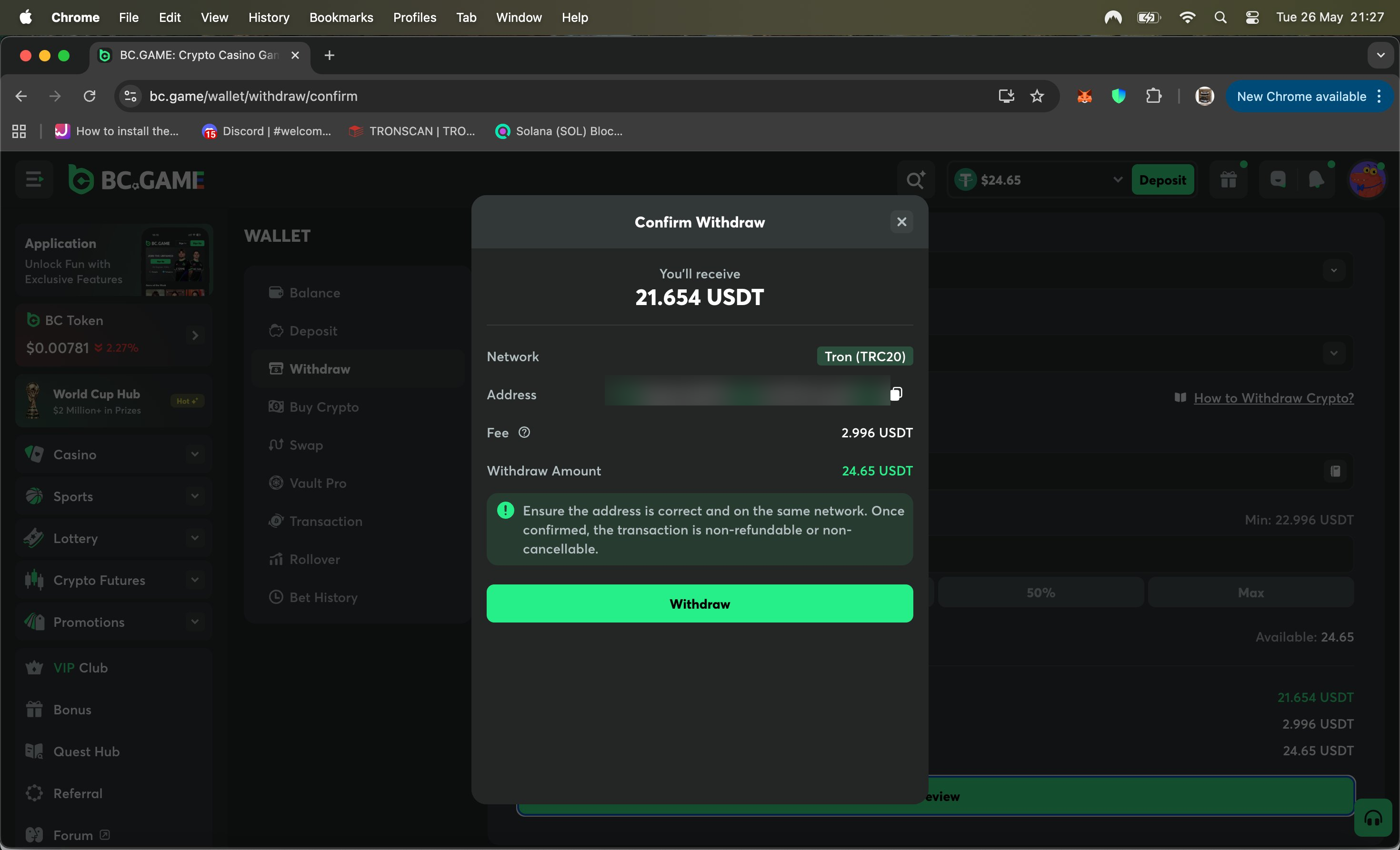1400x850 pixels.
Task: Open macOS Control Center icon
Action: click(x=1252, y=18)
